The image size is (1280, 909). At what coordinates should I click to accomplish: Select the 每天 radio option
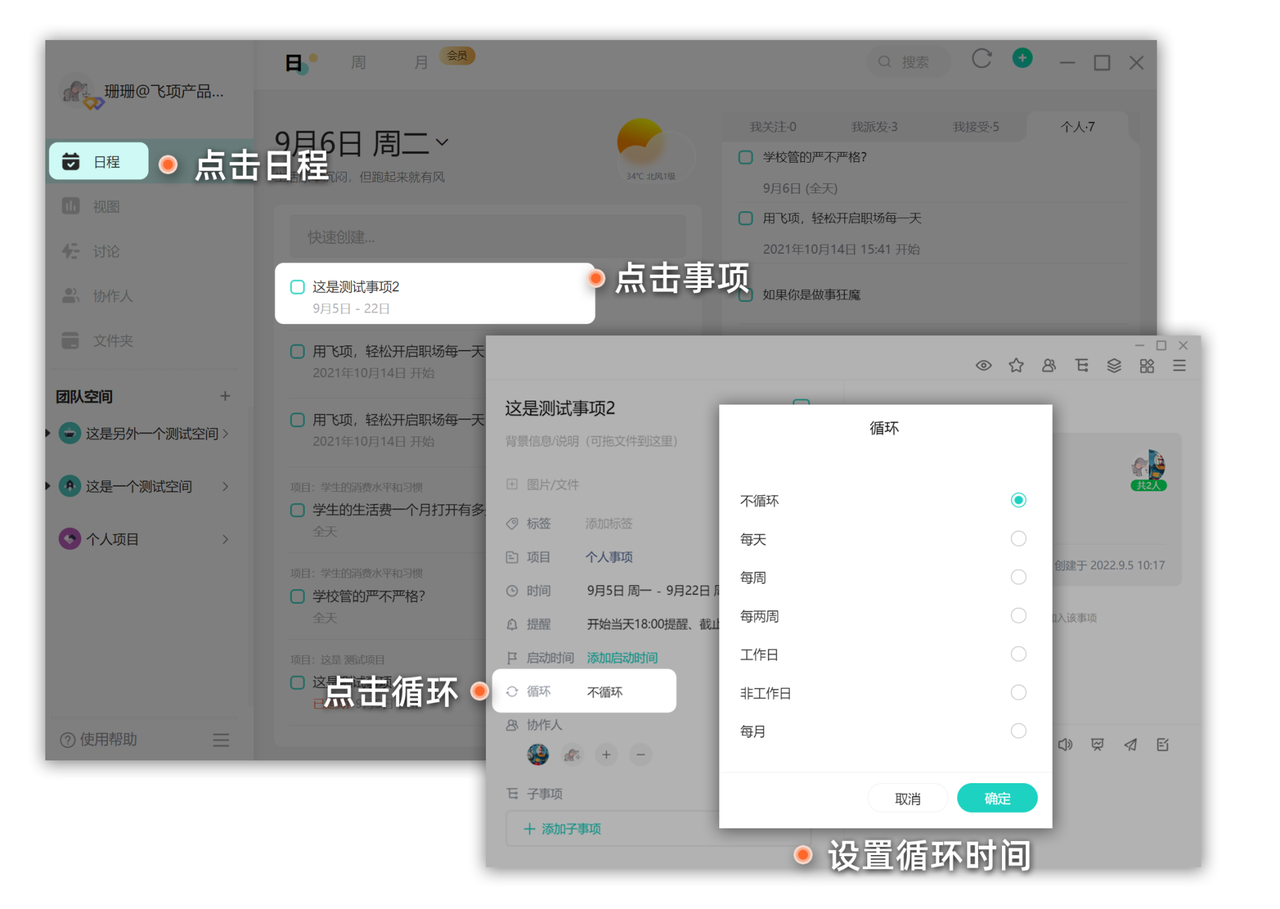[x=1018, y=539]
